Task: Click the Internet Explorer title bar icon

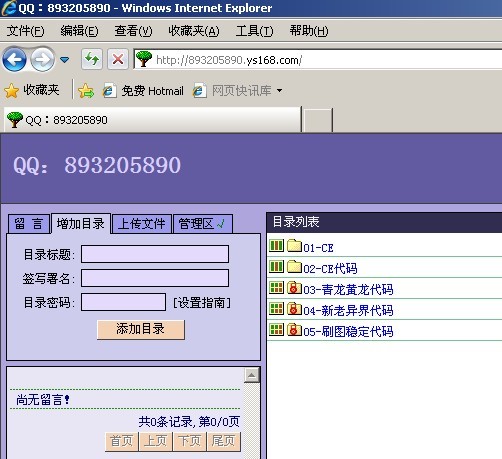Action: click(9, 7)
